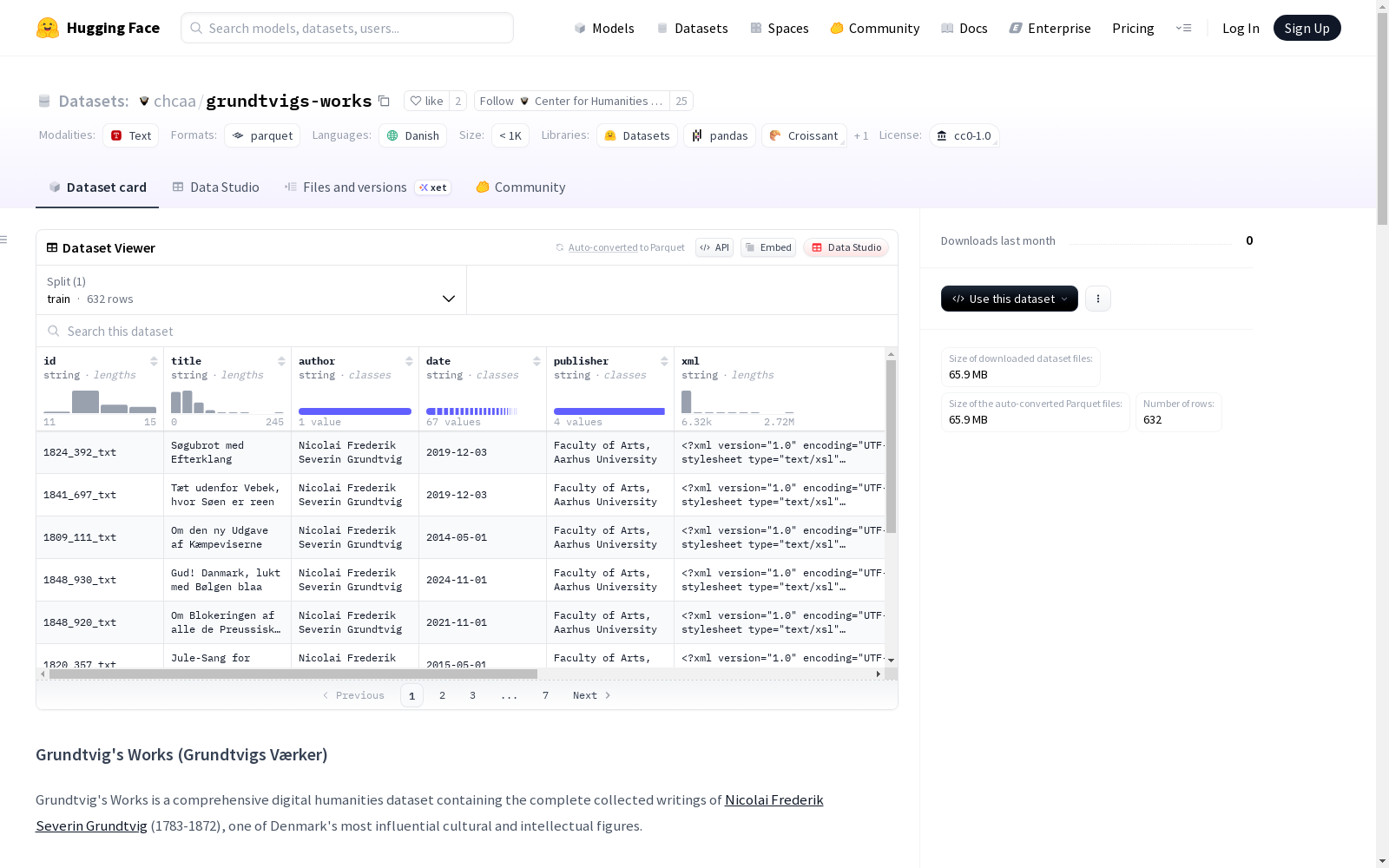The width and height of the screenshot is (1389, 868).
Task: Open the Files and versions tab
Action: click(367, 187)
